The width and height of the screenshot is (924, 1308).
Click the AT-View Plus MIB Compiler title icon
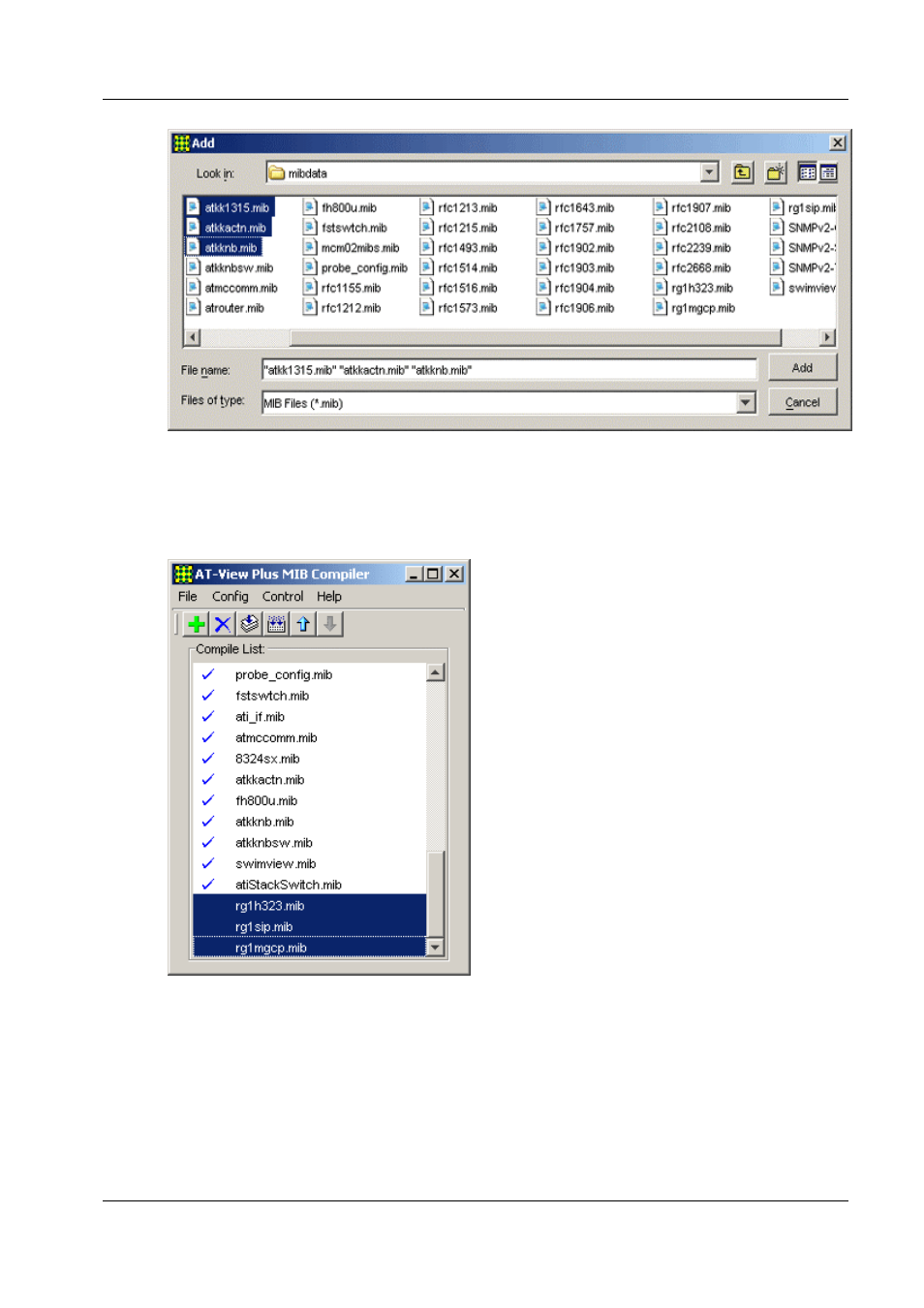tap(183, 574)
